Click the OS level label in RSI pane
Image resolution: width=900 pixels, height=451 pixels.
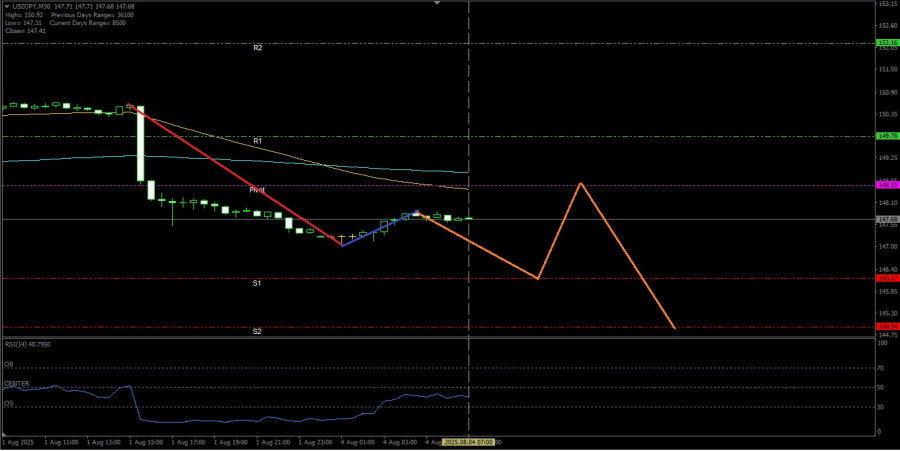[x=9, y=403]
